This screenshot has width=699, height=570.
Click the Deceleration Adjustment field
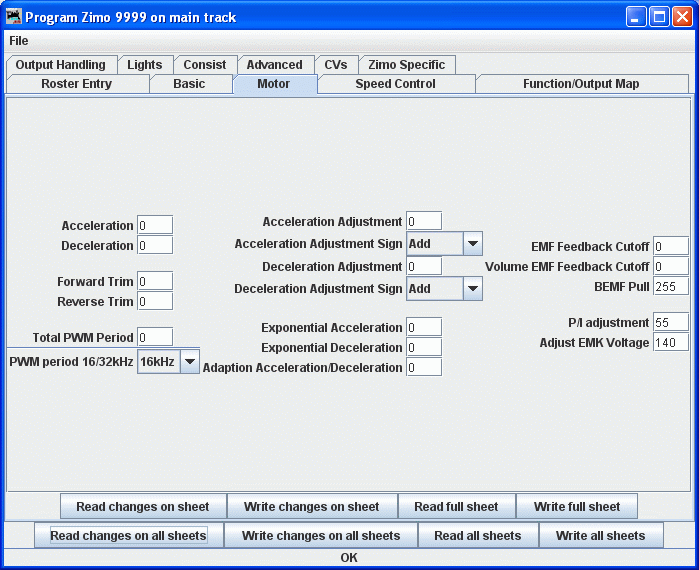click(424, 266)
